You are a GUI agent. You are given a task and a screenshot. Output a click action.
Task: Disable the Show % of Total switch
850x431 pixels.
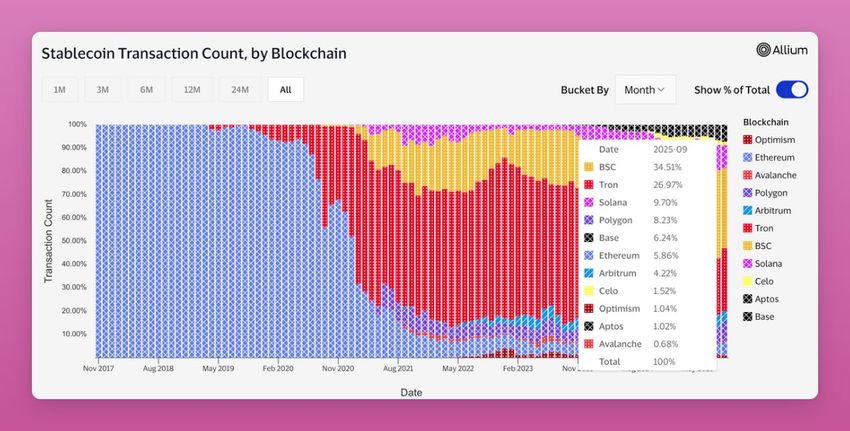pyautogui.click(x=792, y=90)
